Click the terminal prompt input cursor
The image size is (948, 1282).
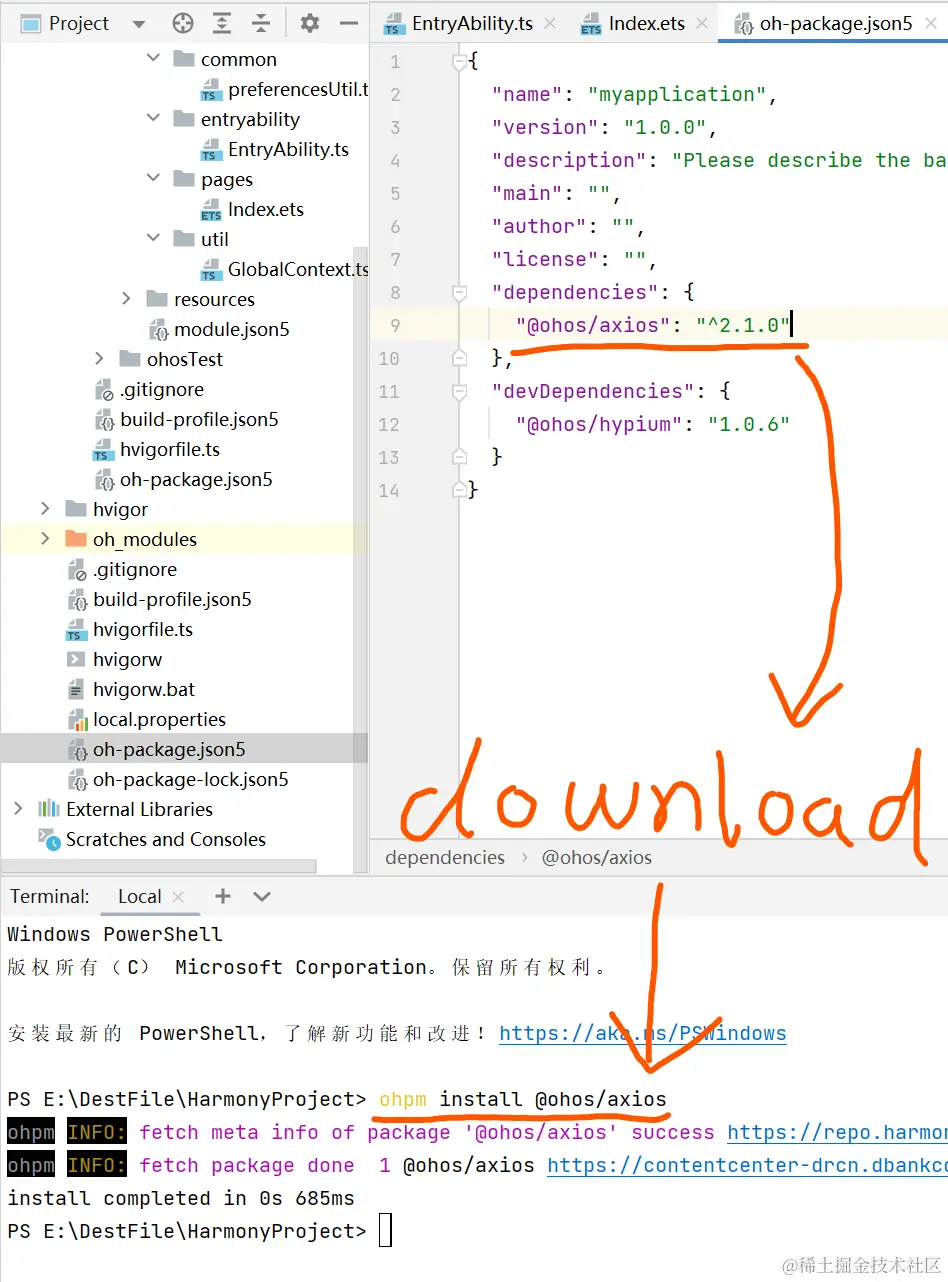click(x=385, y=1232)
